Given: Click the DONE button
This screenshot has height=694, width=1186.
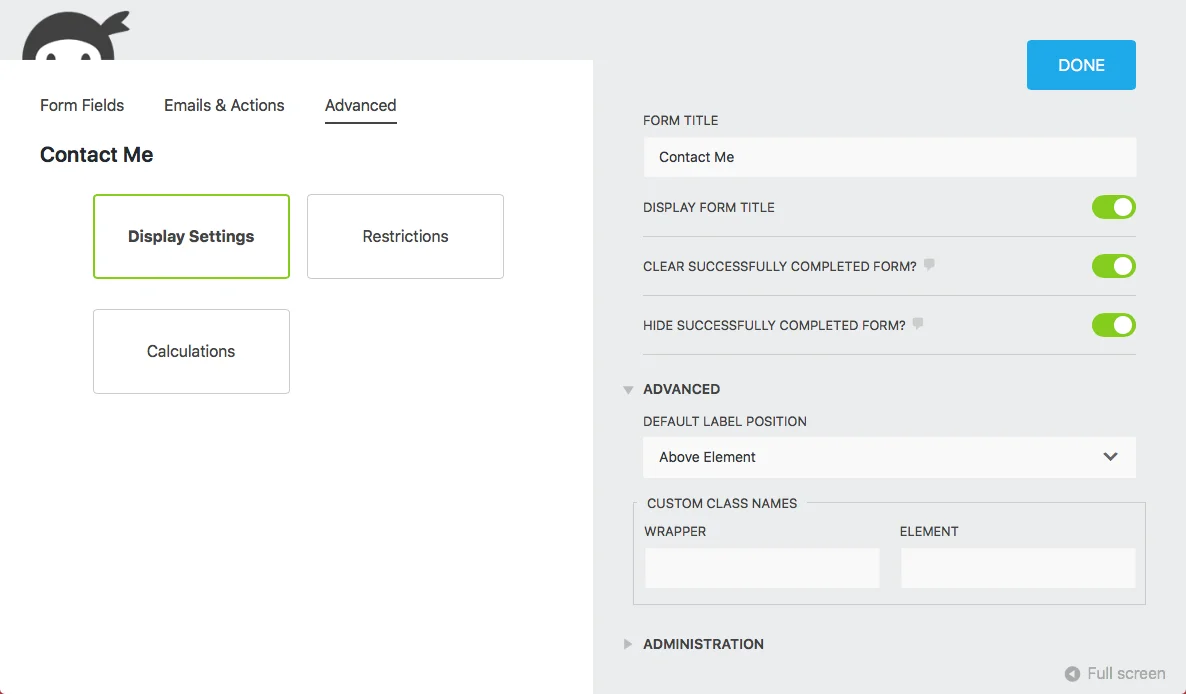Looking at the screenshot, I should point(1081,64).
